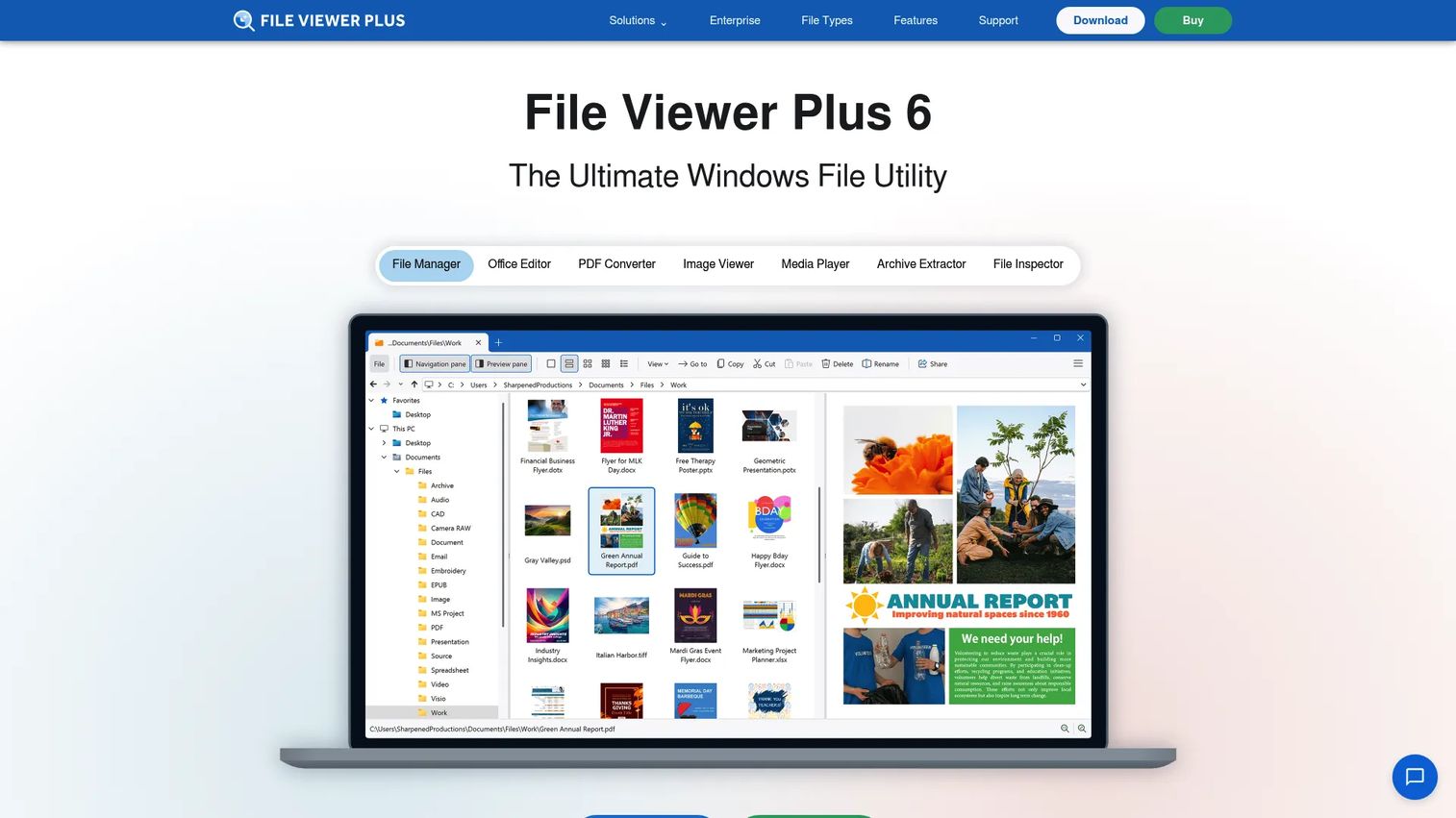1456x818 pixels.
Task: Select the Green Annual Report.pdf thumbnail
Action: 621,531
